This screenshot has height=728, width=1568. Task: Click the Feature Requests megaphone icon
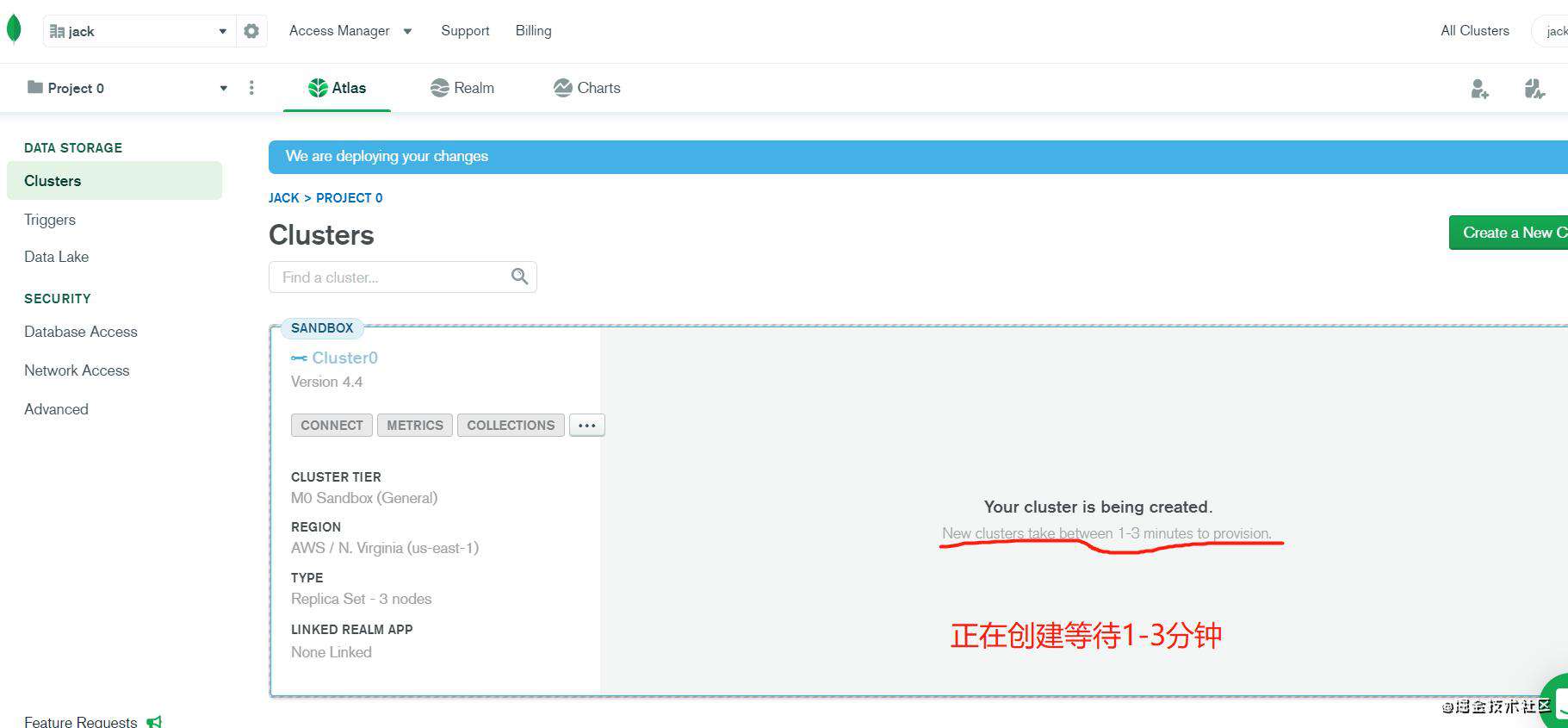tap(154, 722)
